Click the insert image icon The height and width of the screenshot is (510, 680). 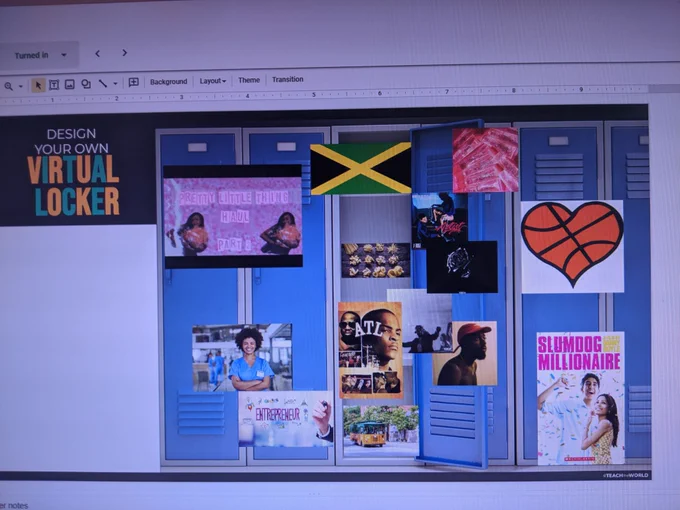[69, 84]
